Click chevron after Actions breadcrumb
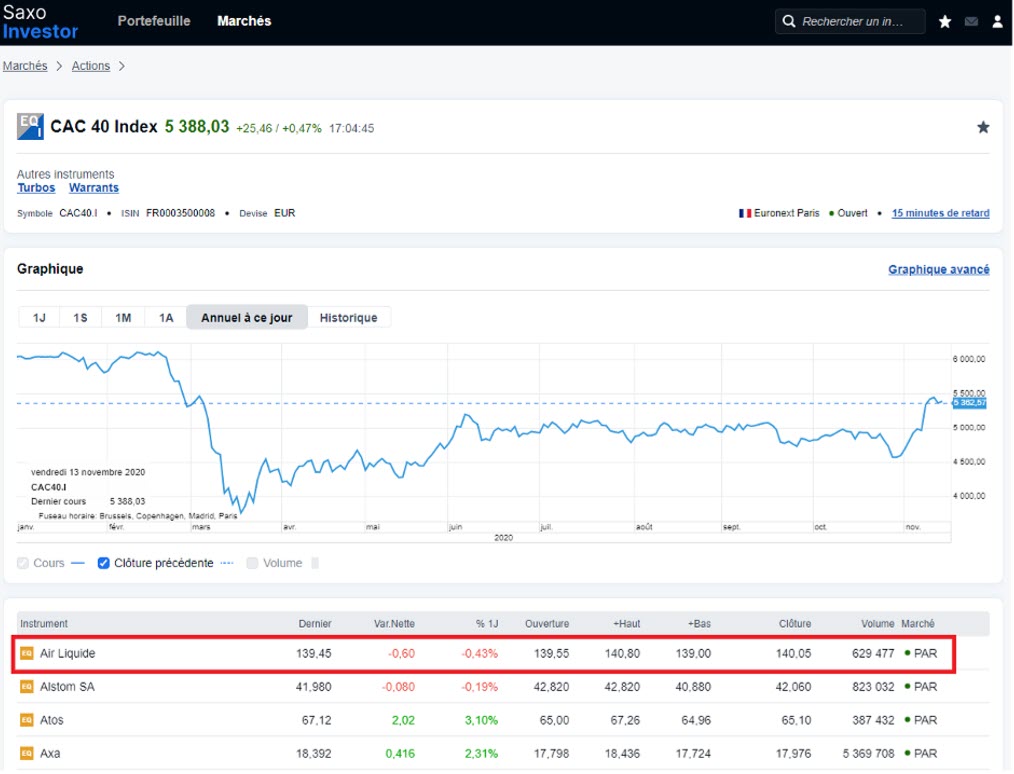The height and width of the screenshot is (774, 1014). pyautogui.click(x=122, y=66)
